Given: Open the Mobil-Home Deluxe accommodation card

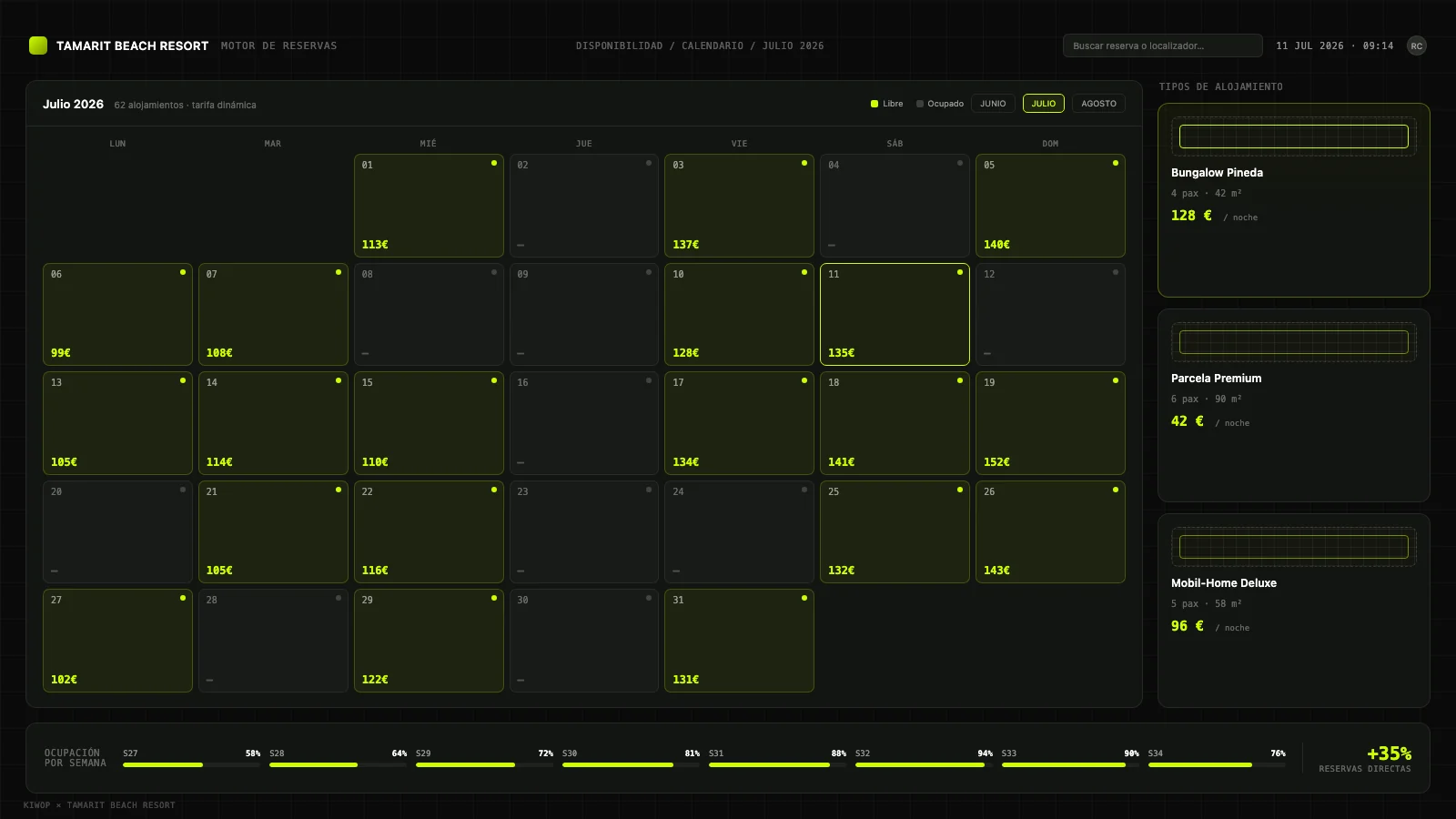Looking at the screenshot, I should coord(1294,611).
